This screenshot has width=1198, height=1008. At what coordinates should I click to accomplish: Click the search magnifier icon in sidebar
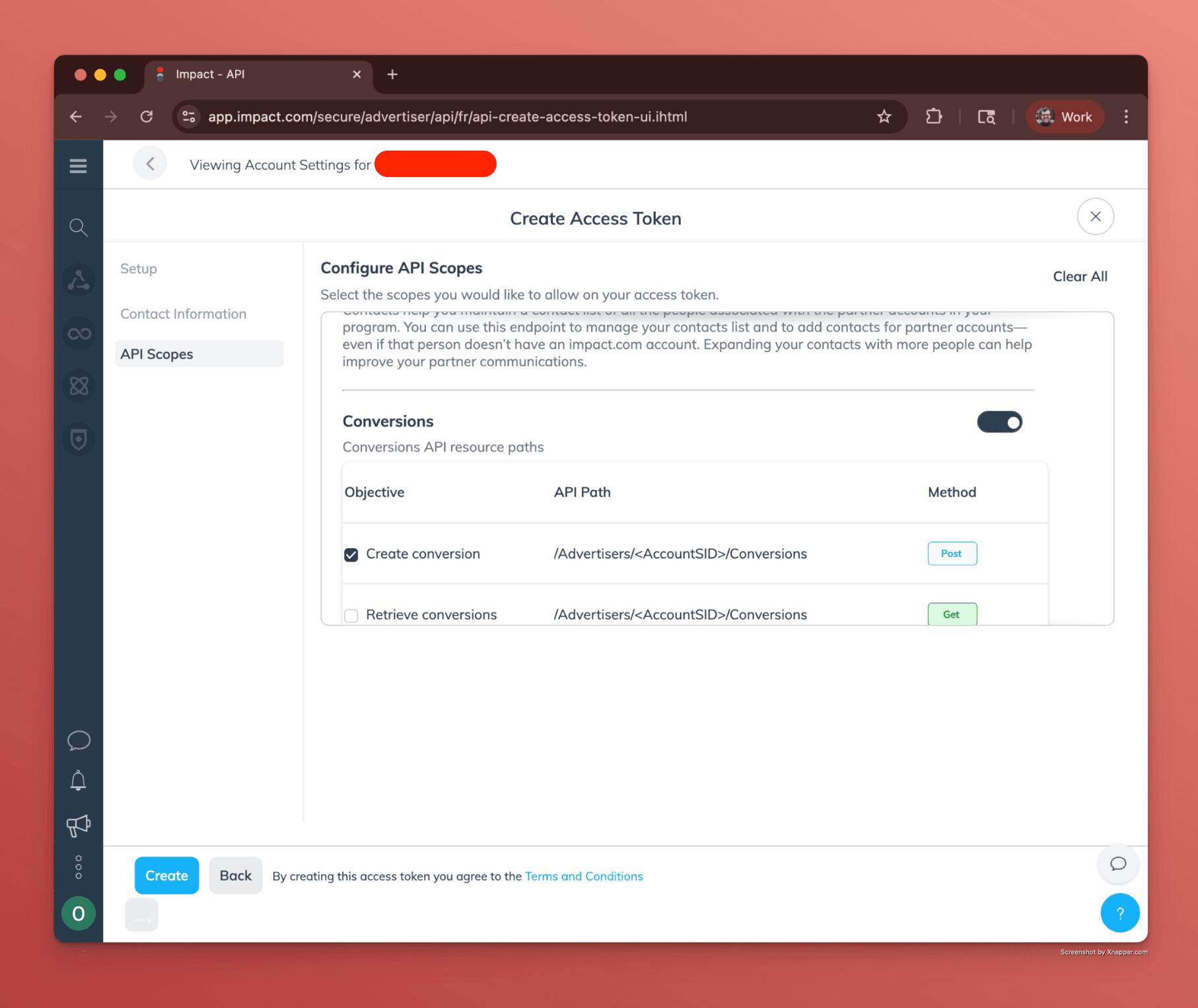78,227
